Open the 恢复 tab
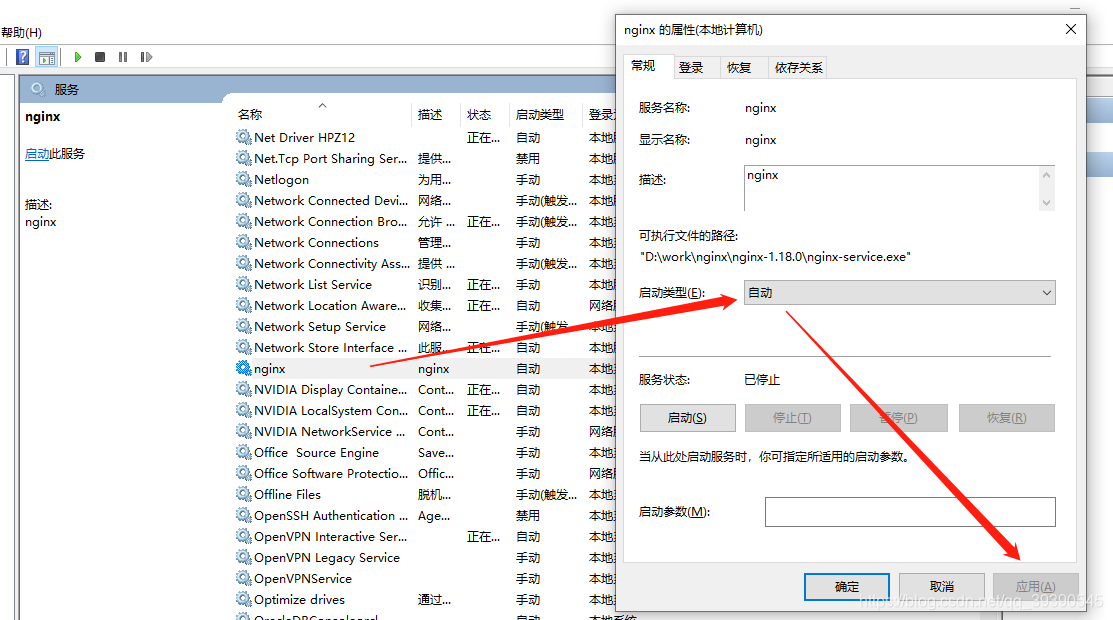The height and width of the screenshot is (620, 1113). (x=739, y=67)
